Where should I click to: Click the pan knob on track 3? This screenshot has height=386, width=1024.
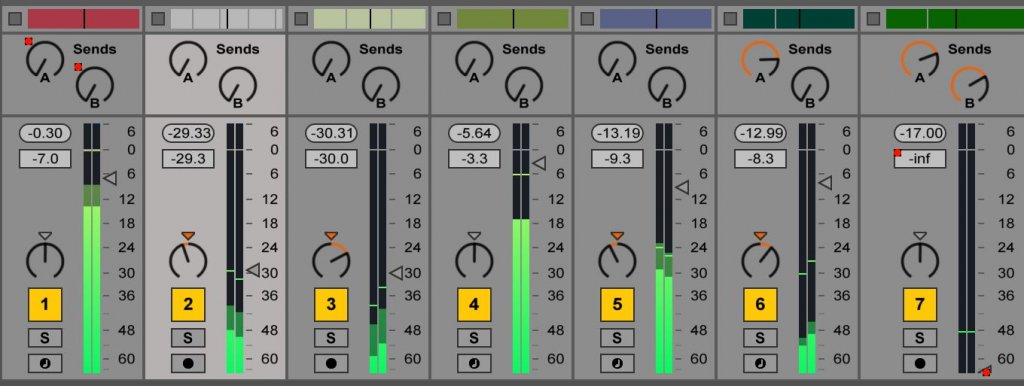point(331,260)
